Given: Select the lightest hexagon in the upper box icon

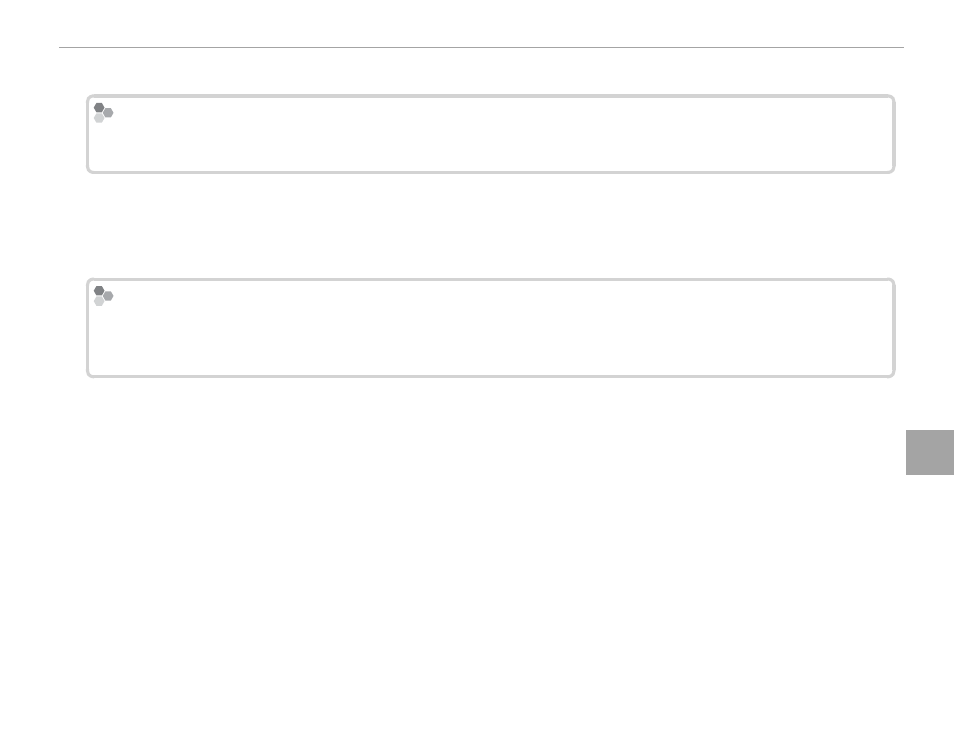Looking at the screenshot, I should coord(99,118).
